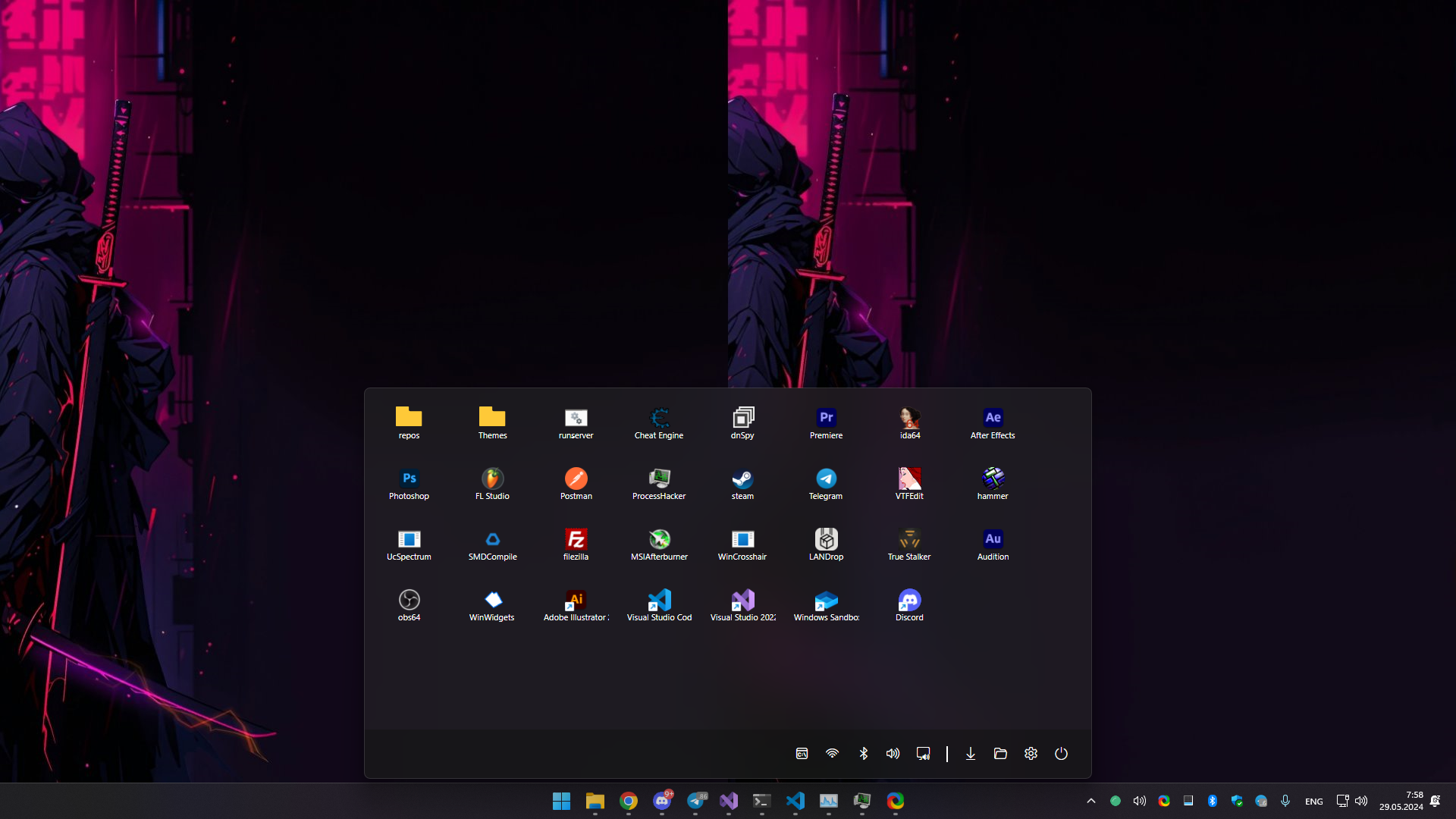1456x819 pixels.
Task: Open Downloads from launcher bar
Action: tap(970, 754)
